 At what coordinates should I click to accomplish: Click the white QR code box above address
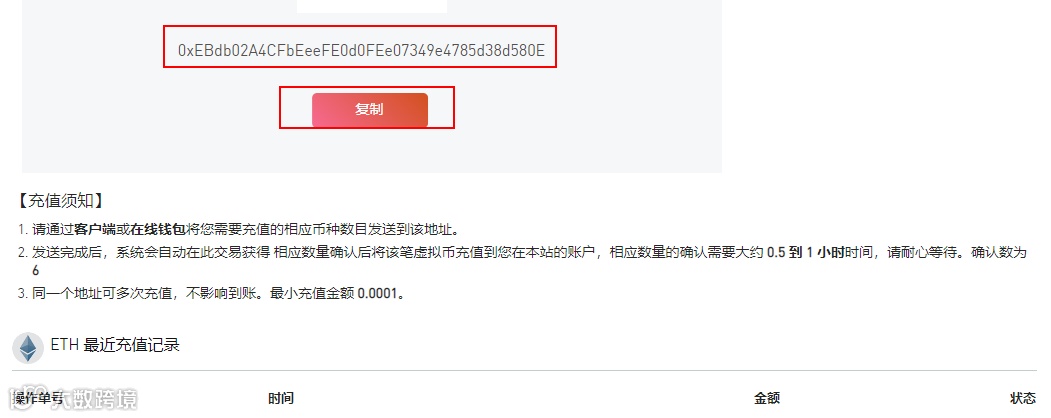pos(372,6)
